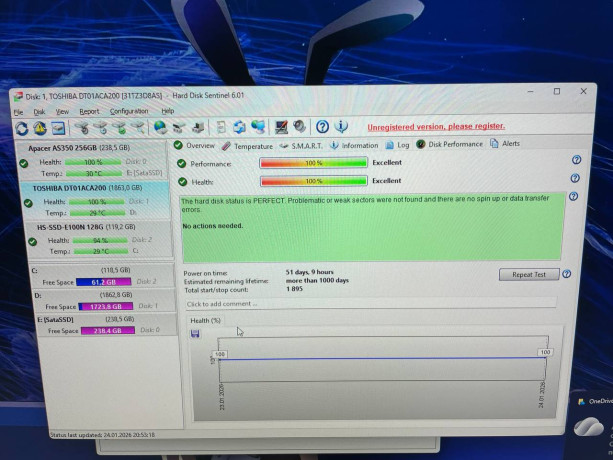Select the E: [SataSSD] partition entry
Screen dimensions: 613x460
[x=106, y=325]
